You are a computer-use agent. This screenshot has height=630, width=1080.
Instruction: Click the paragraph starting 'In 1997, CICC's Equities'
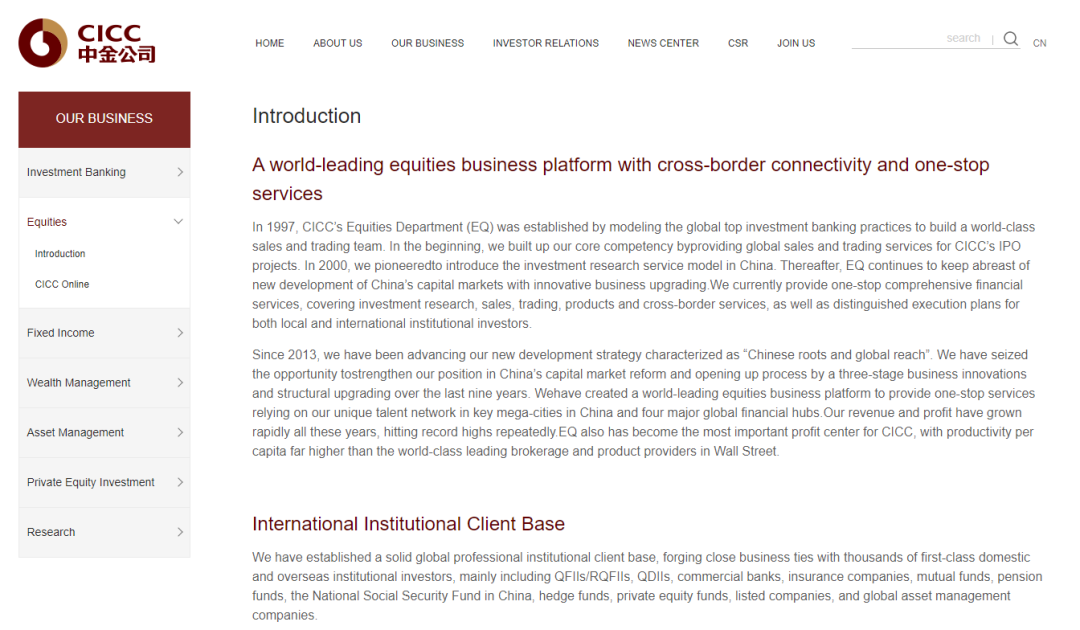pos(643,275)
